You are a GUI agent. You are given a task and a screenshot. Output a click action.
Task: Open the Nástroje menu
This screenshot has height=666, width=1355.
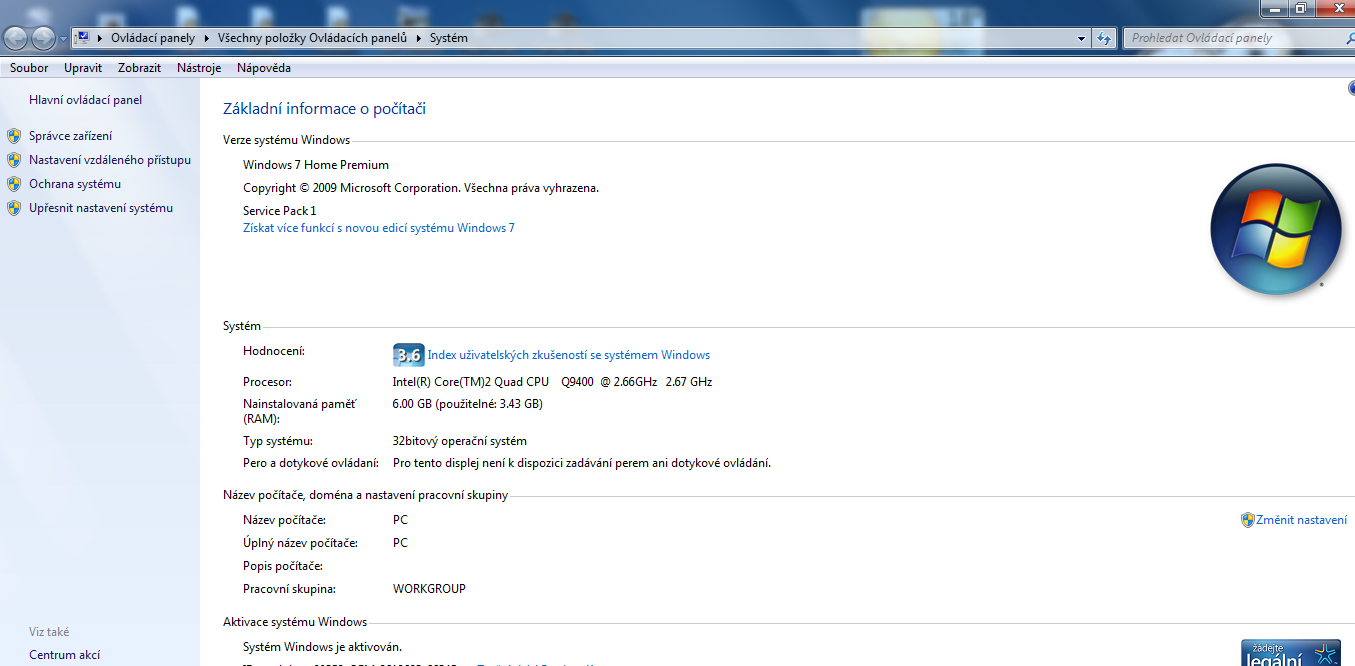click(x=199, y=68)
